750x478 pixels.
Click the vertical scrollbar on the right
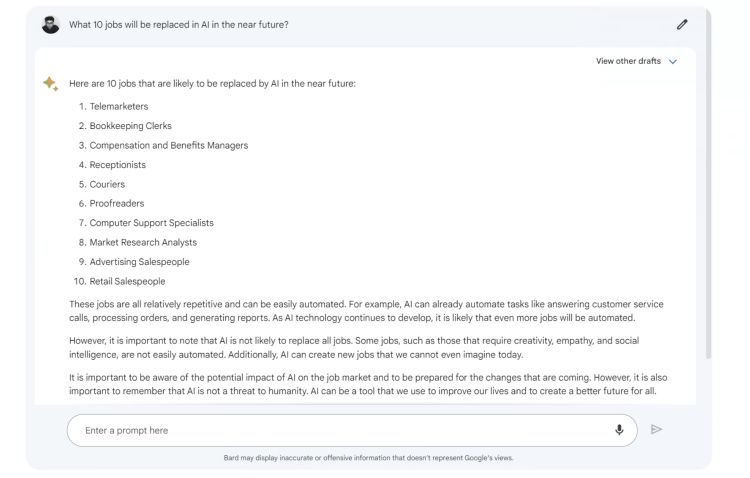tap(708, 200)
